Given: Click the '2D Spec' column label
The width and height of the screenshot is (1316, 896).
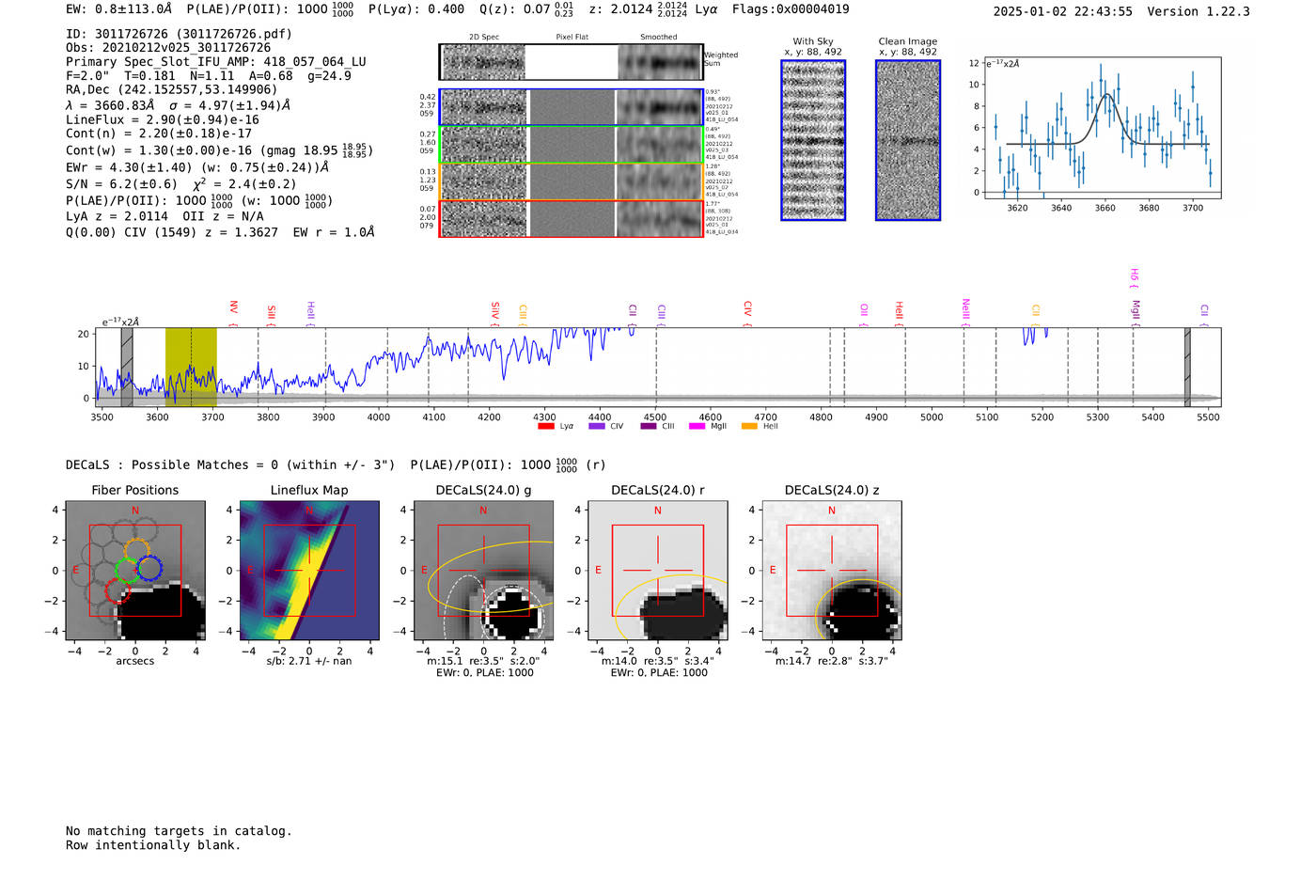Looking at the screenshot, I should tap(484, 37).
